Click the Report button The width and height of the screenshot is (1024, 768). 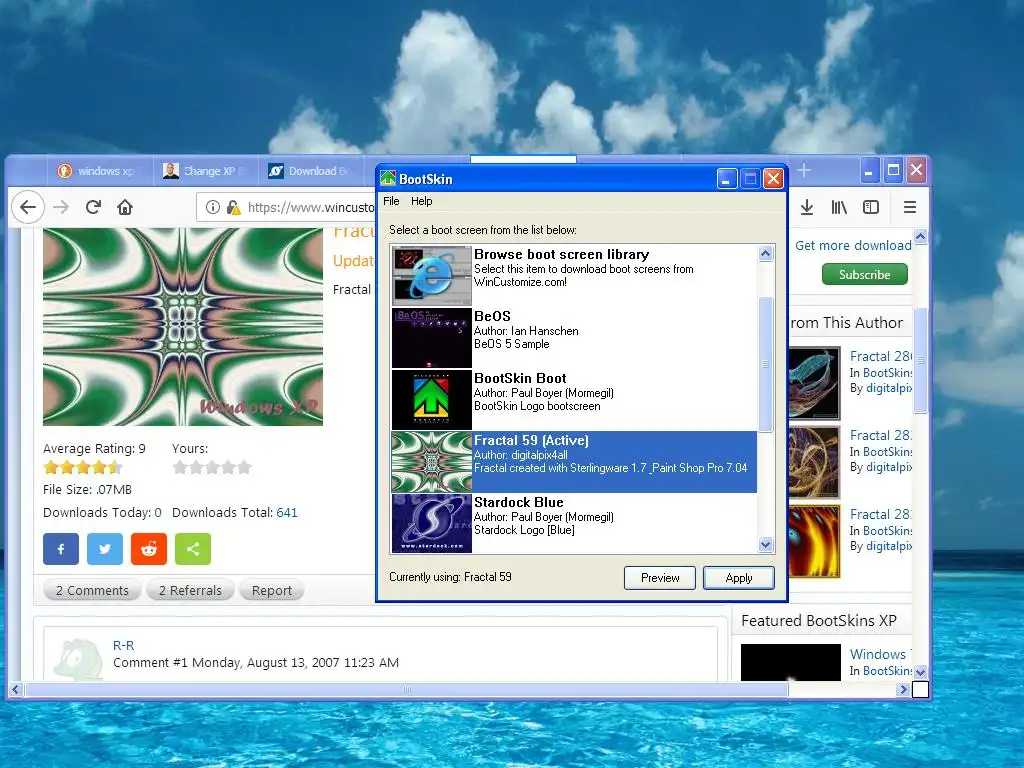tap(272, 590)
